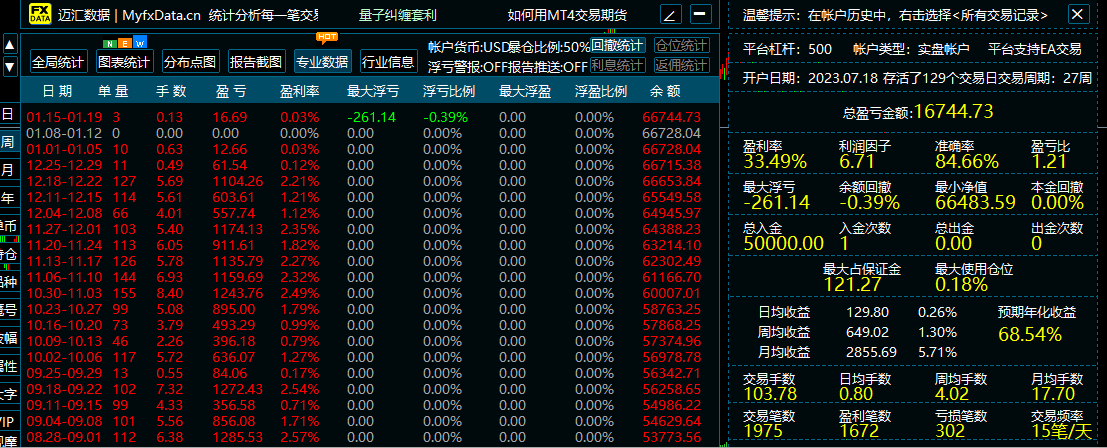The image size is (1107, 448).
Task: Open 行业信息 section
Action: click(388, 61)
